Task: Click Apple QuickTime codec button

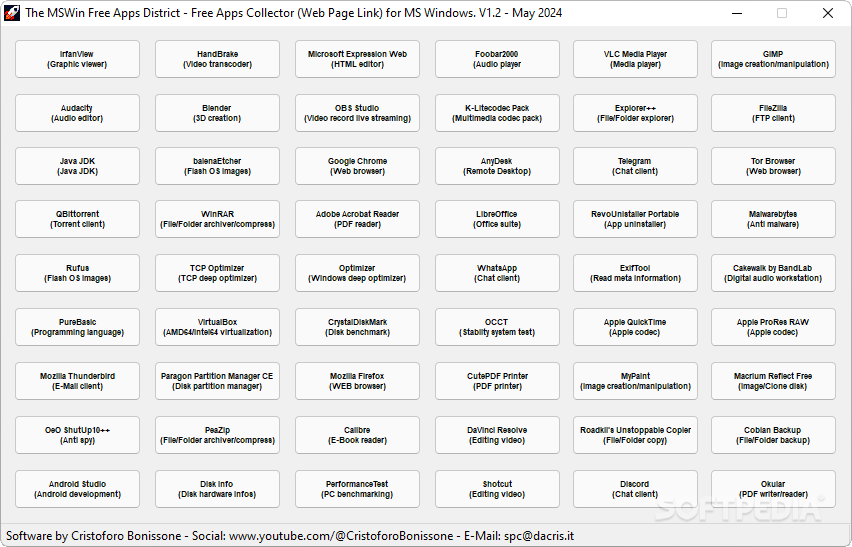Action: 635,327
